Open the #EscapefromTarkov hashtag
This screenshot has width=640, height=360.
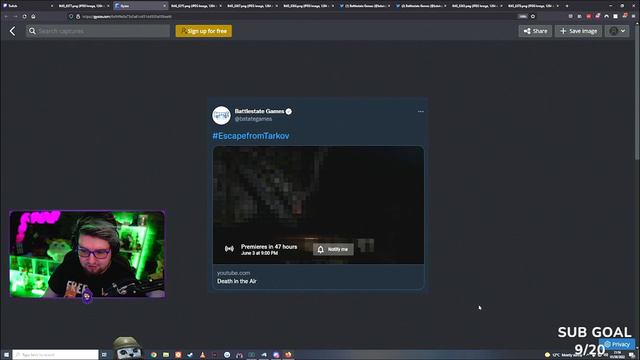[251, 136]
